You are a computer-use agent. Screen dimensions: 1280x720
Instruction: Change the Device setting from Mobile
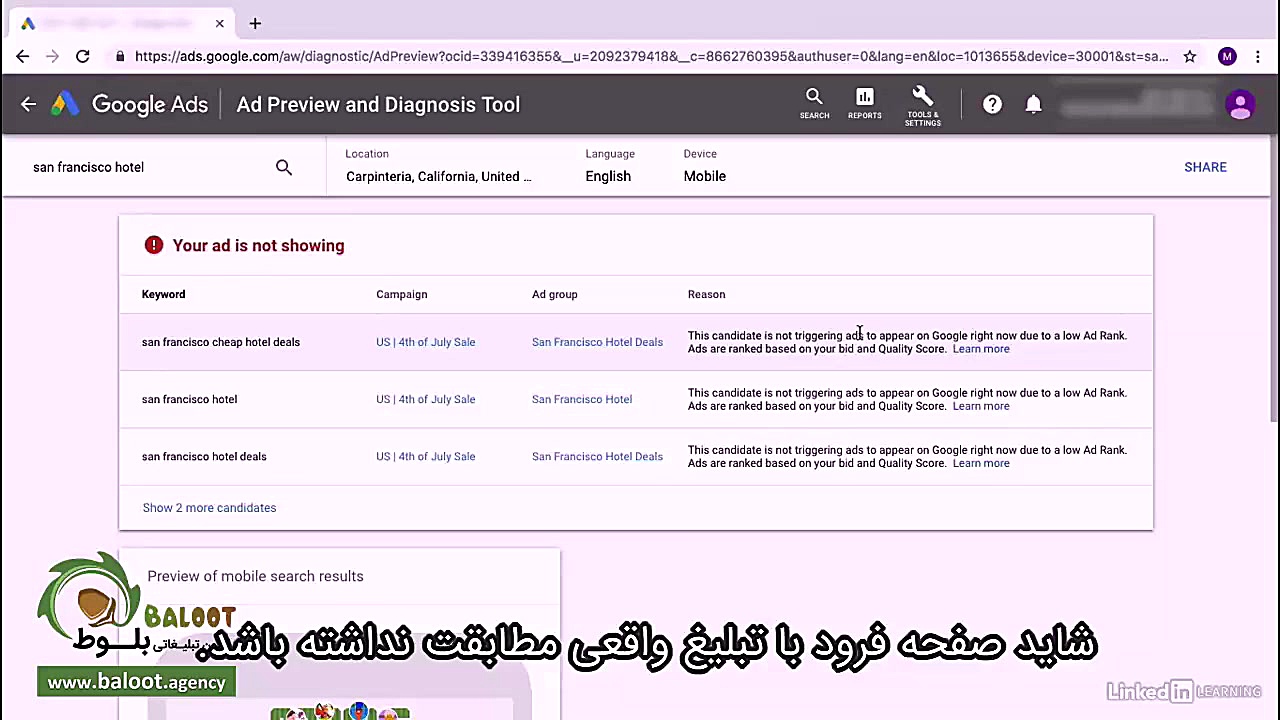[x=704, y=176]
